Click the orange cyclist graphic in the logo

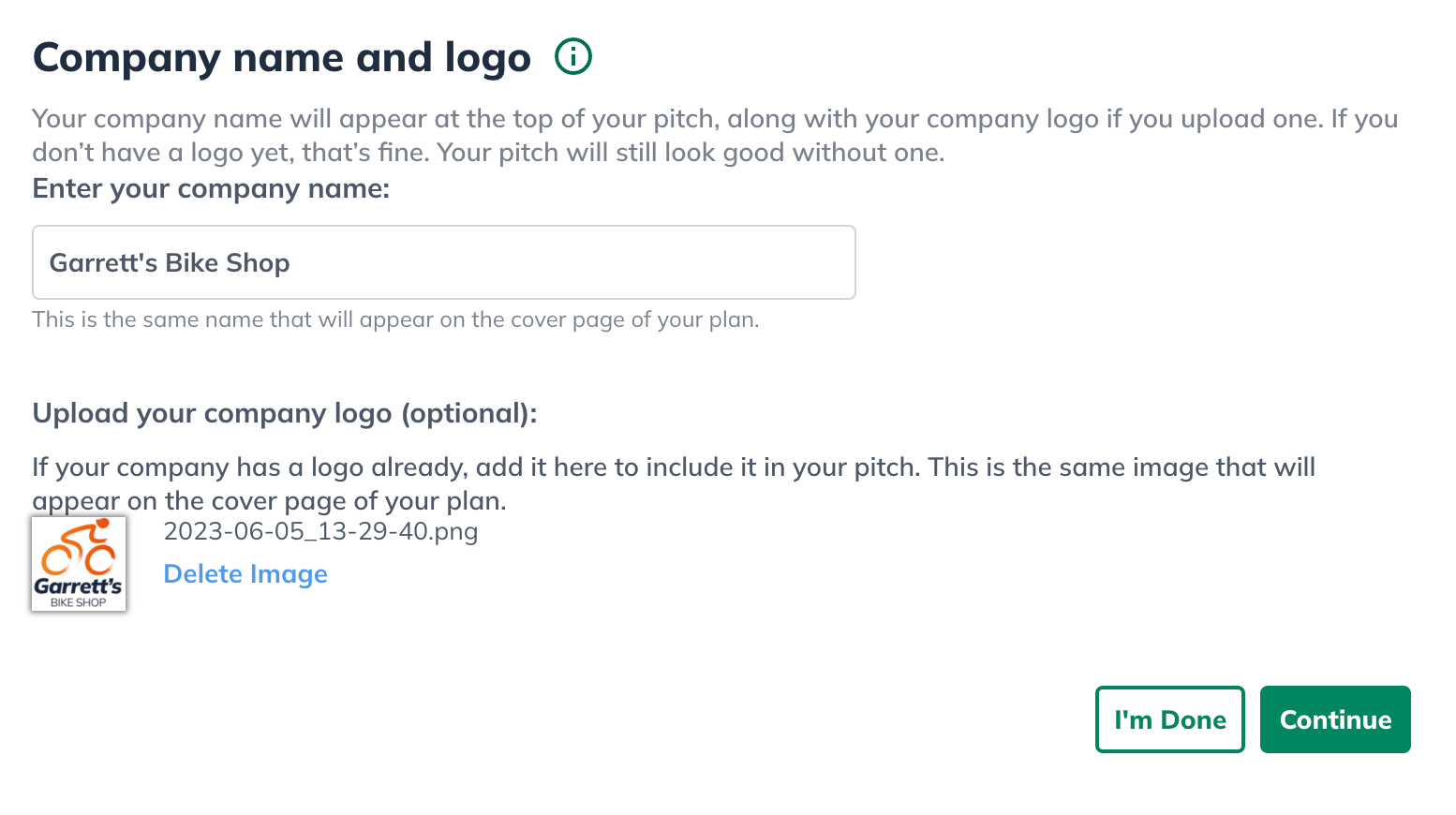point(79,549)
